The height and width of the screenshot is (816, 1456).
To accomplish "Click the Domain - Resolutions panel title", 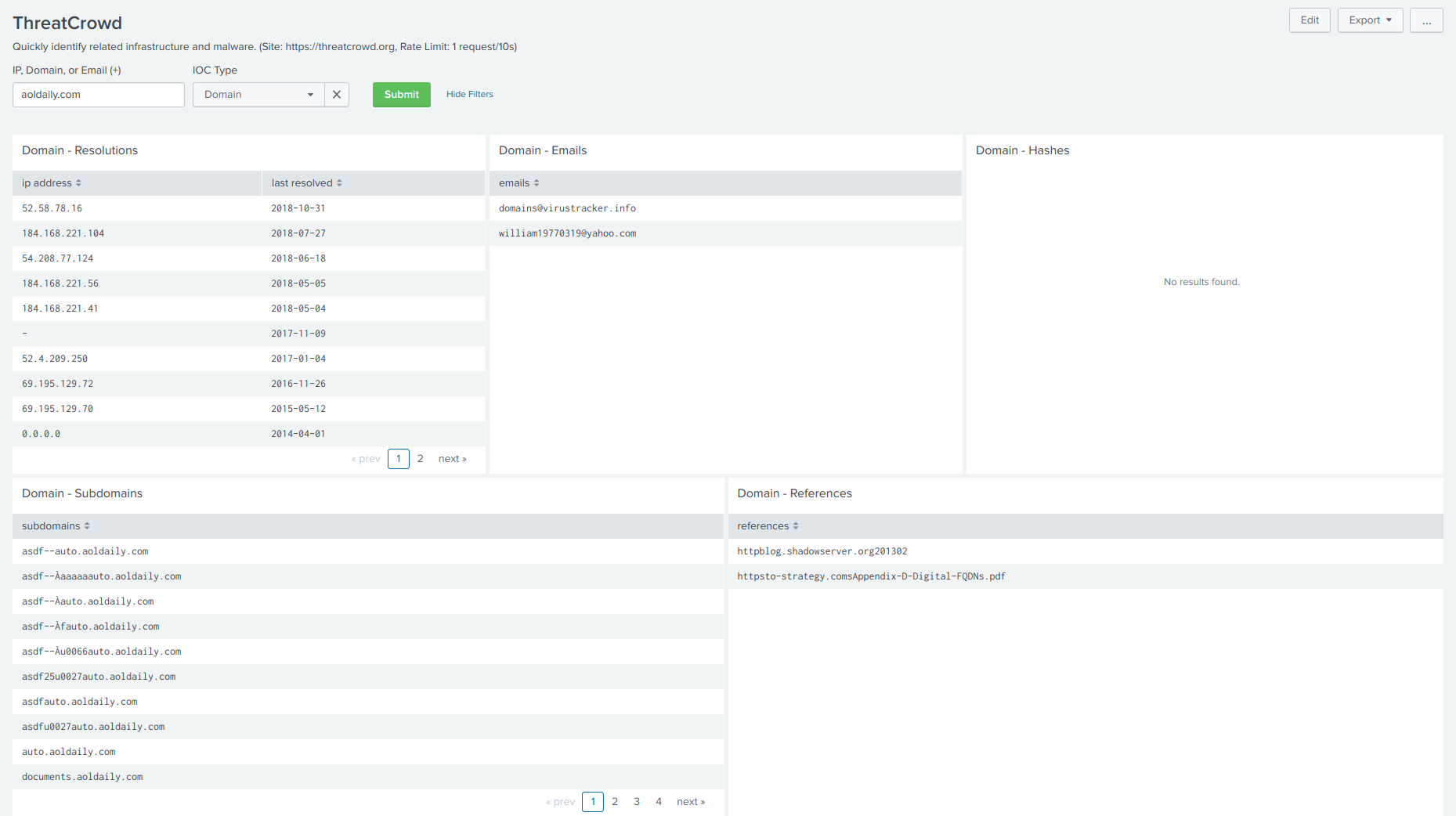I will [x=80, y=150].
